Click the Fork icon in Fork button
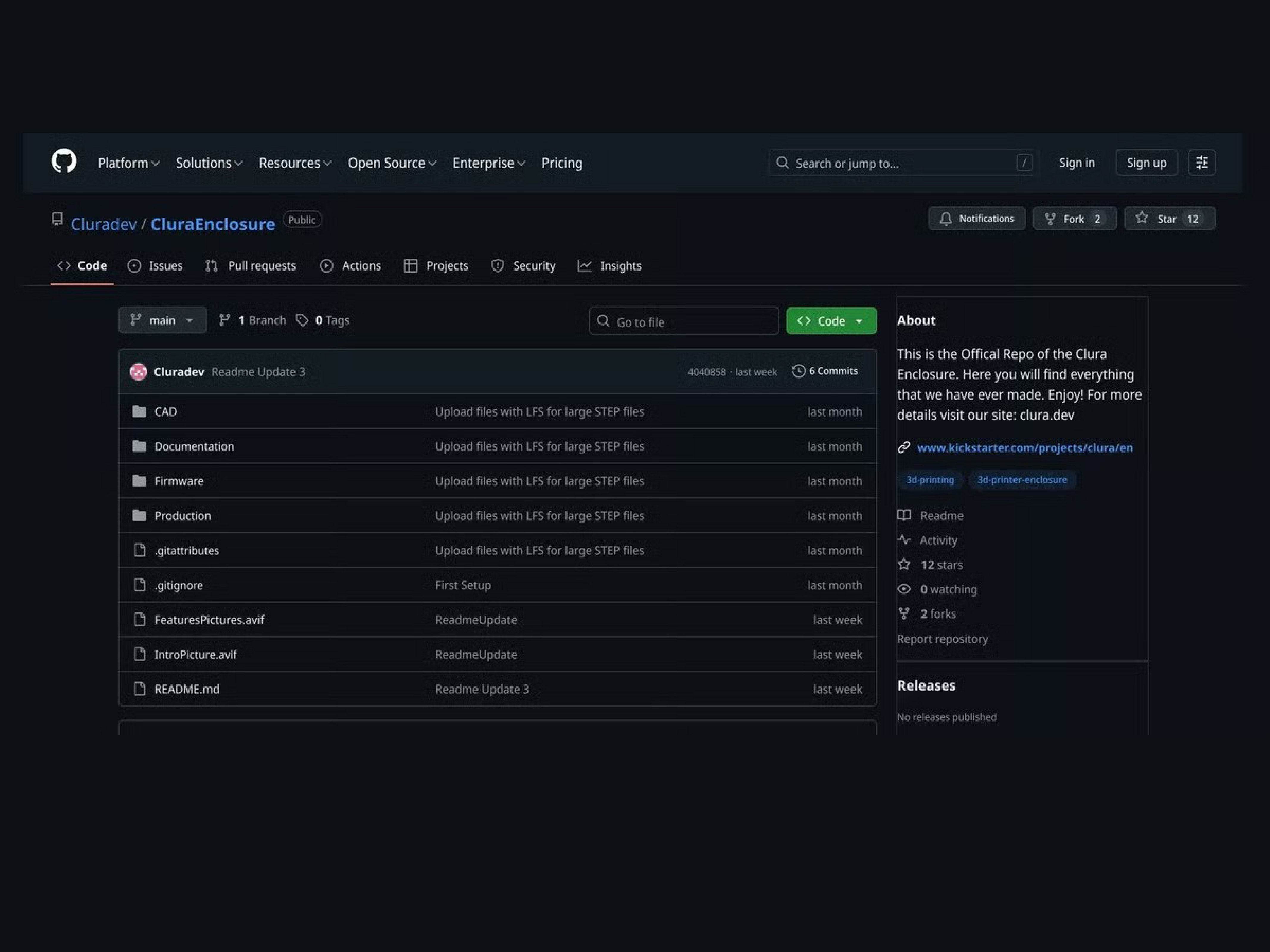The image size is (1270, 952). [x=1050, y=219]
